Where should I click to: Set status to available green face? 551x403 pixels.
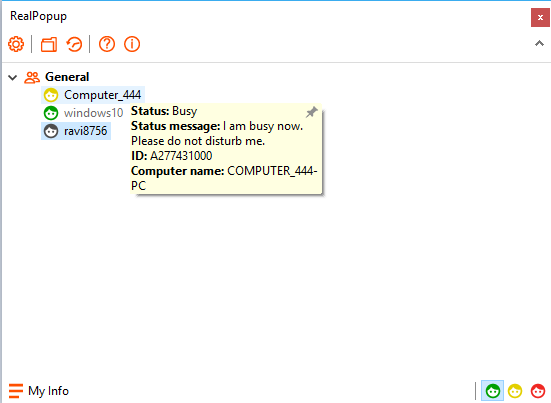click(492, 391)
